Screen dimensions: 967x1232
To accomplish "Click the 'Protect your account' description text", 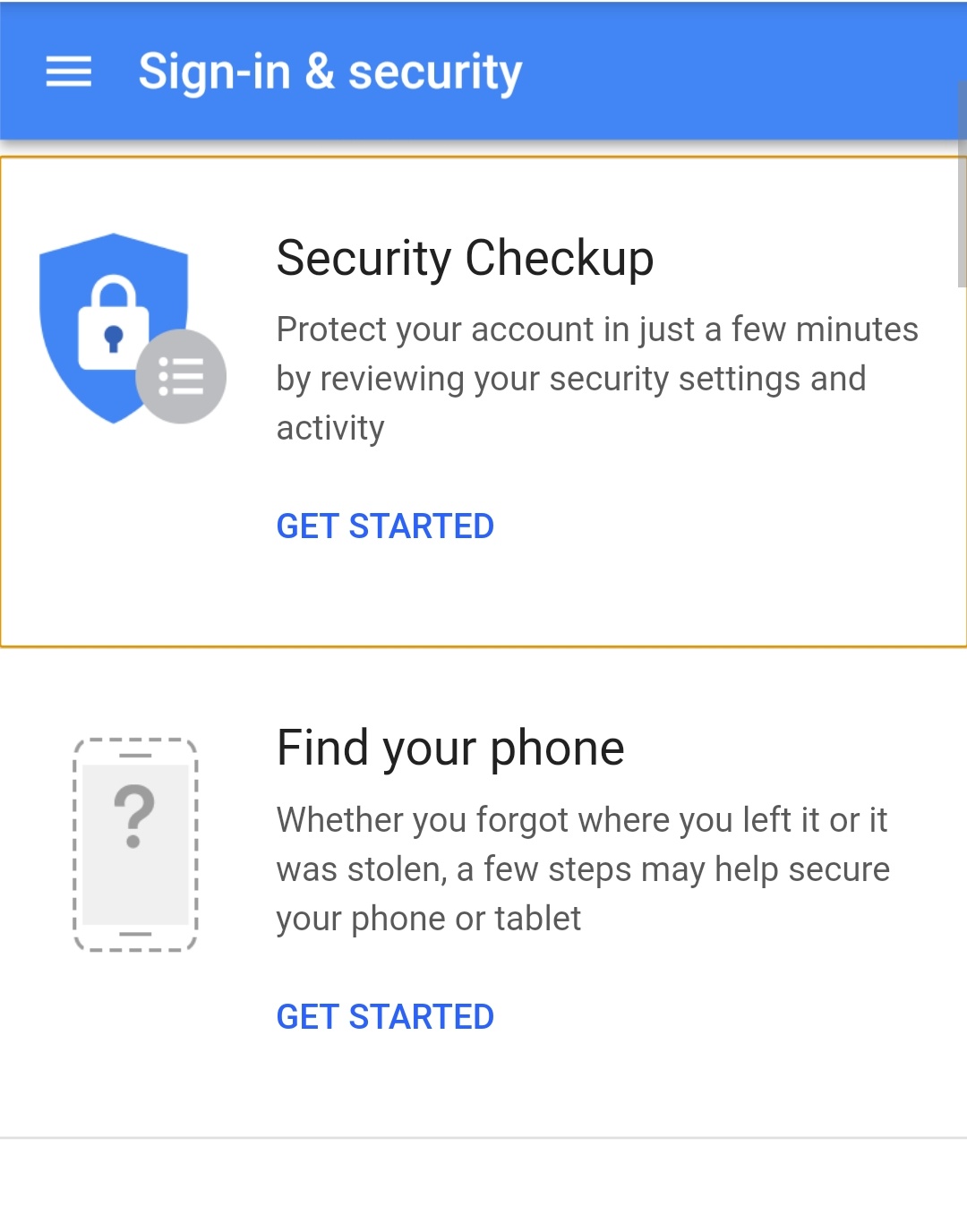I will (x=597, y=379).
